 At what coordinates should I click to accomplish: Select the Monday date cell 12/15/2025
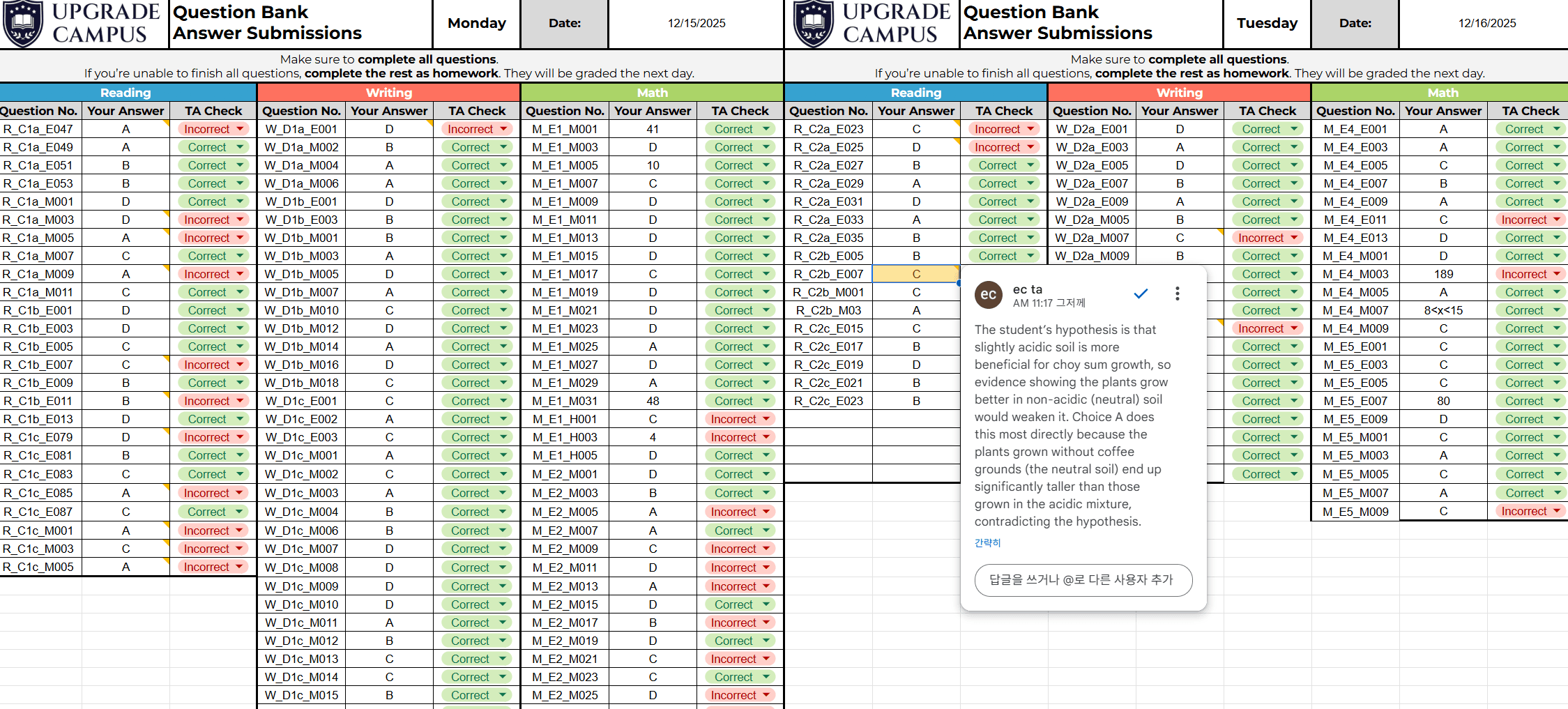tap(696, 24)
